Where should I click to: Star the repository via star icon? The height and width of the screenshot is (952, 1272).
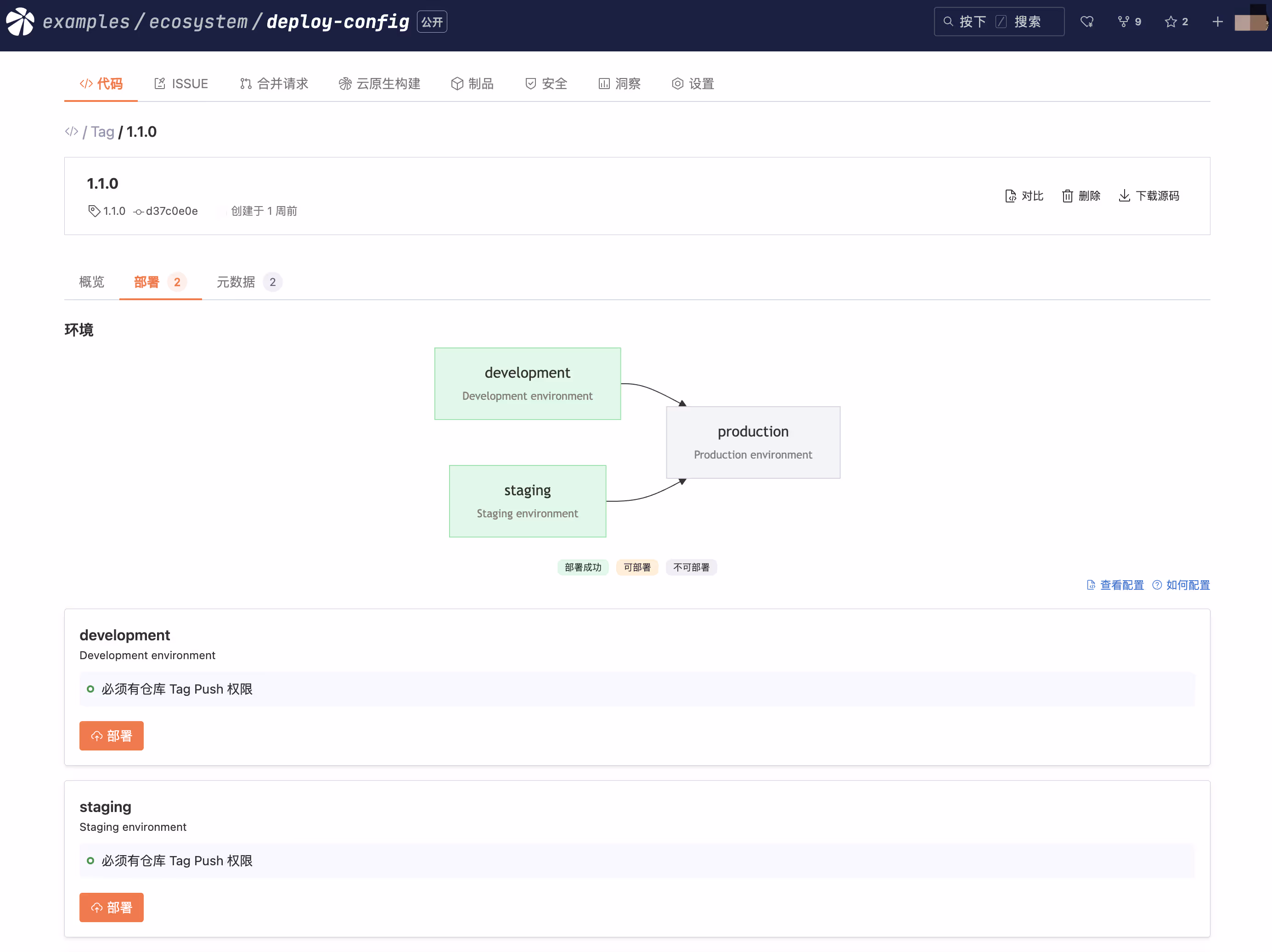pos(1170,22)
